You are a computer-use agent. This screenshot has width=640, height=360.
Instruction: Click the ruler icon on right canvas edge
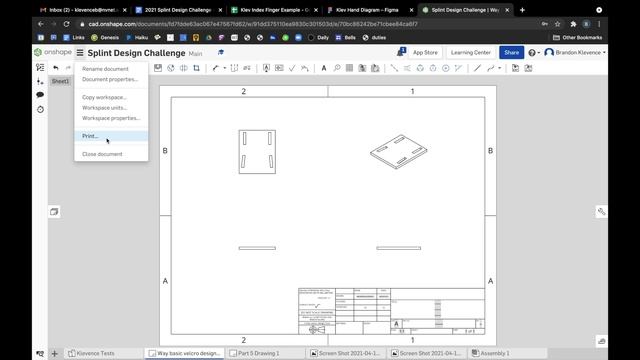point(601,211)
